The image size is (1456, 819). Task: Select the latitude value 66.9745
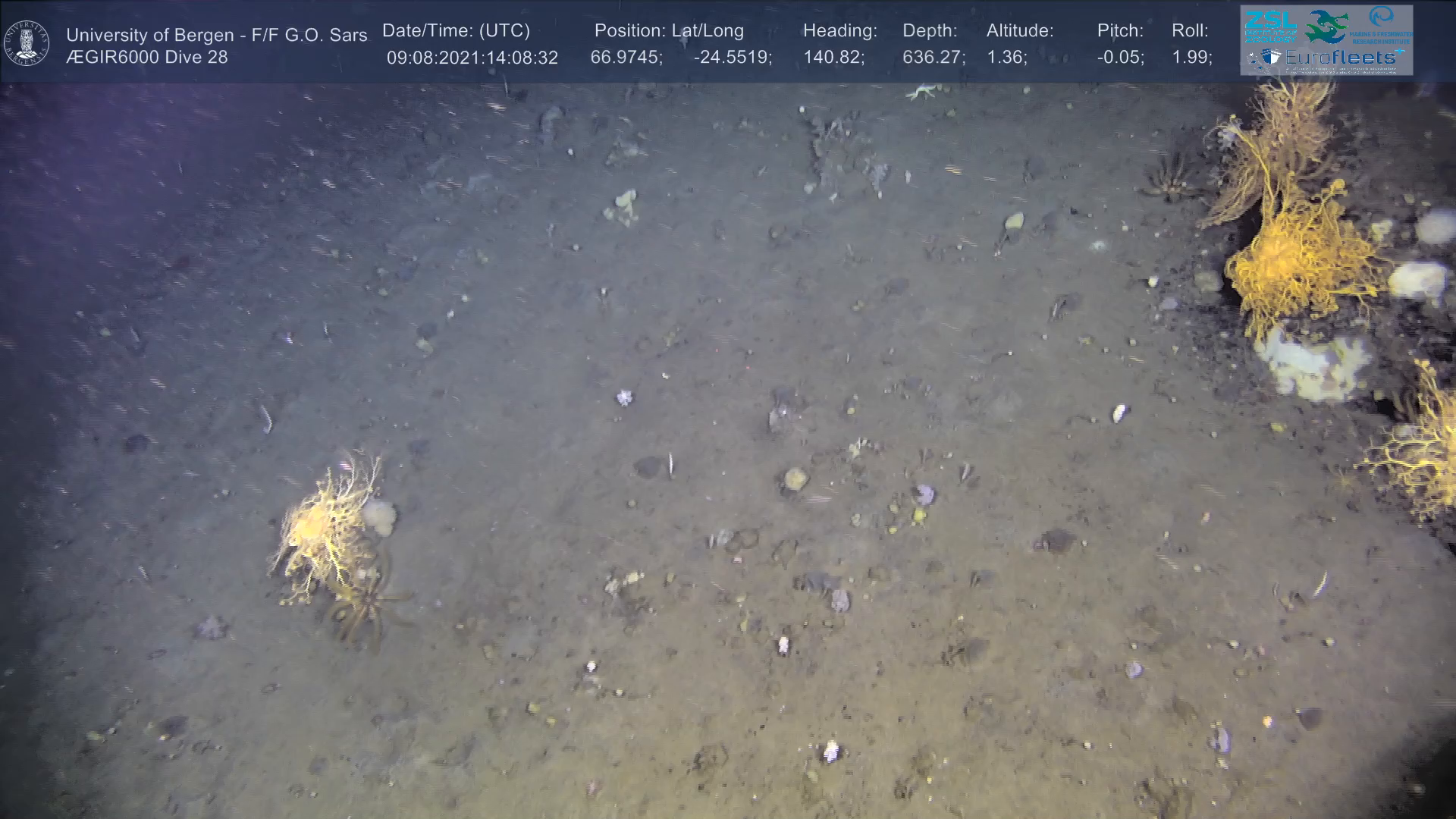[x=626, y=58]
